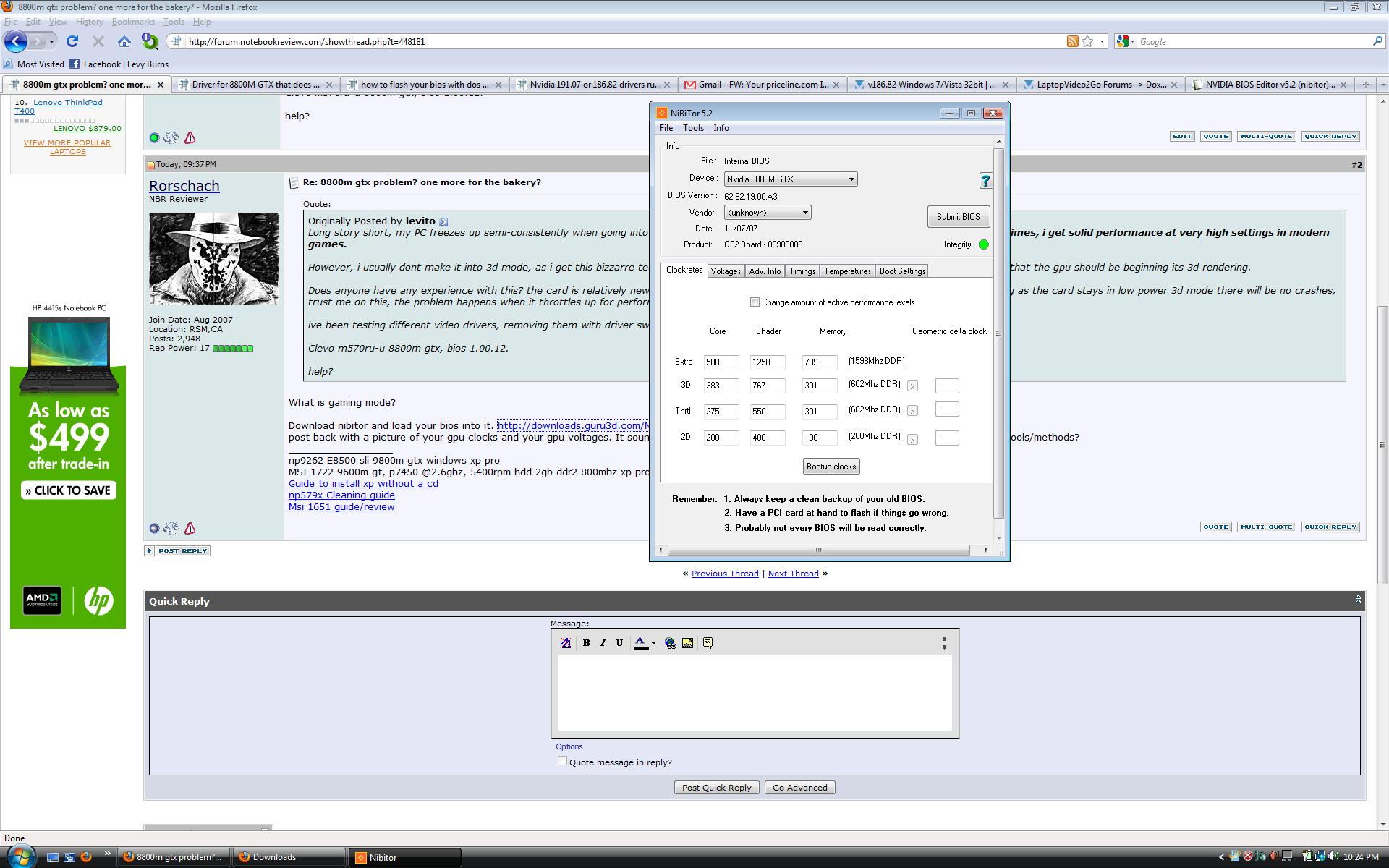Click Post Quick Reply button

click(717, 788)
